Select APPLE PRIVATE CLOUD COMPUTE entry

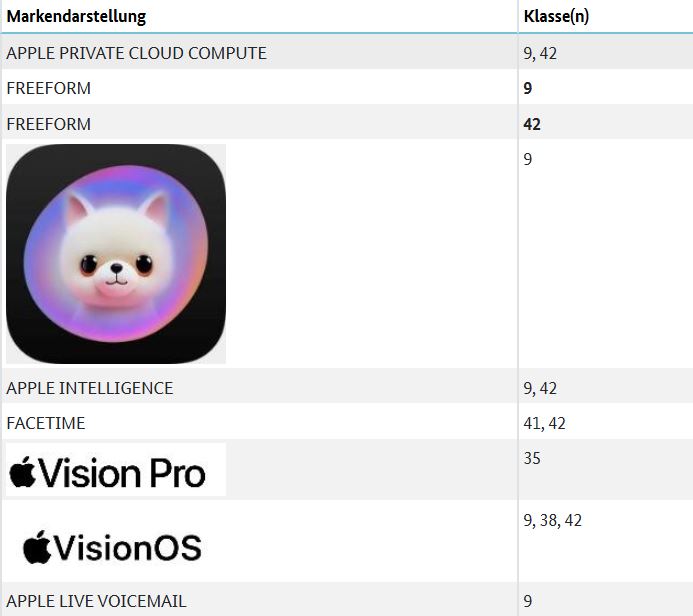(137, 53)
